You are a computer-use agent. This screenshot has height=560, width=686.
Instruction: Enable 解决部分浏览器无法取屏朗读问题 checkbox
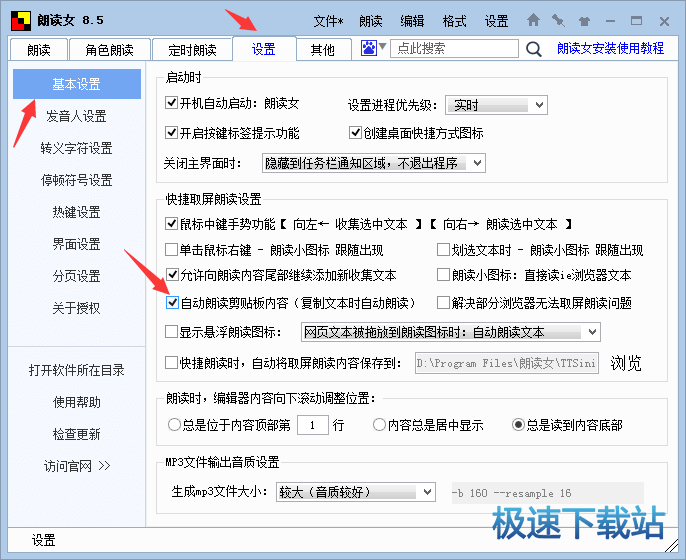[x=444, y=303]
